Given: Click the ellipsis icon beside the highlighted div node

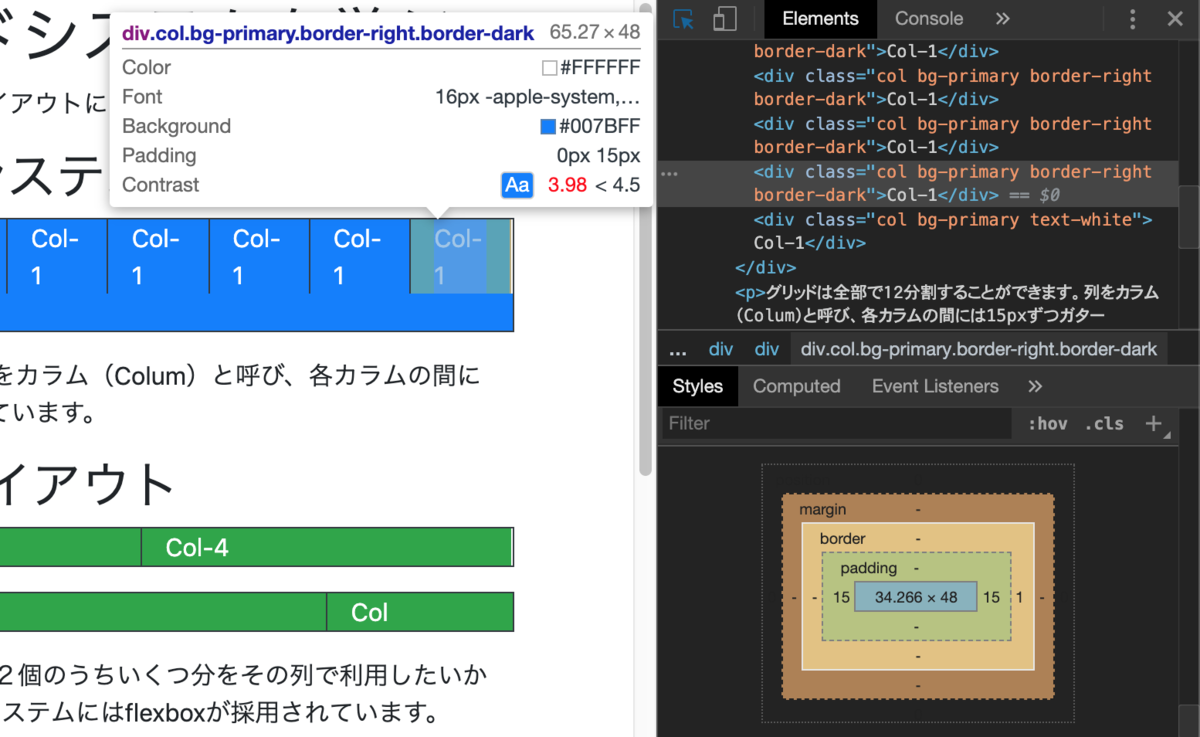Looking at the screenshot, I should (669, 172).
